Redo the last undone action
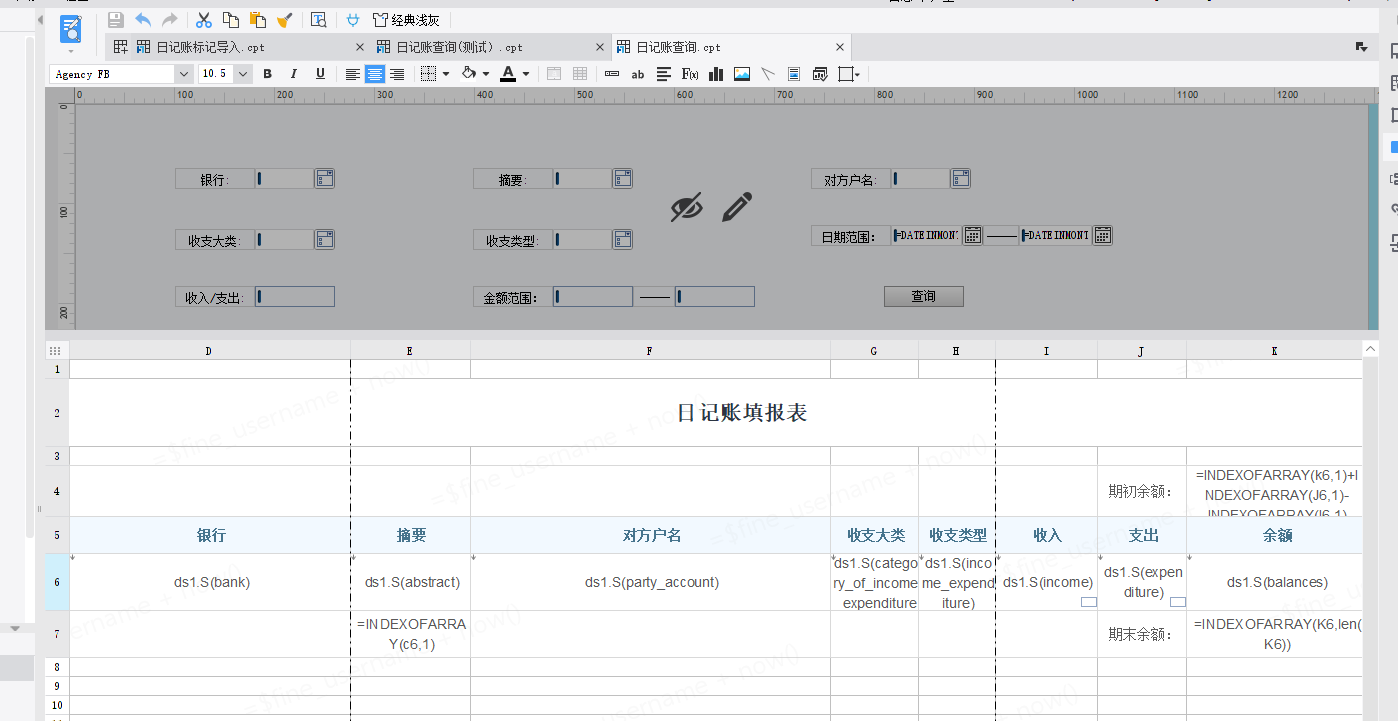Screen dimensions: 1398x721 coord(170,20)
